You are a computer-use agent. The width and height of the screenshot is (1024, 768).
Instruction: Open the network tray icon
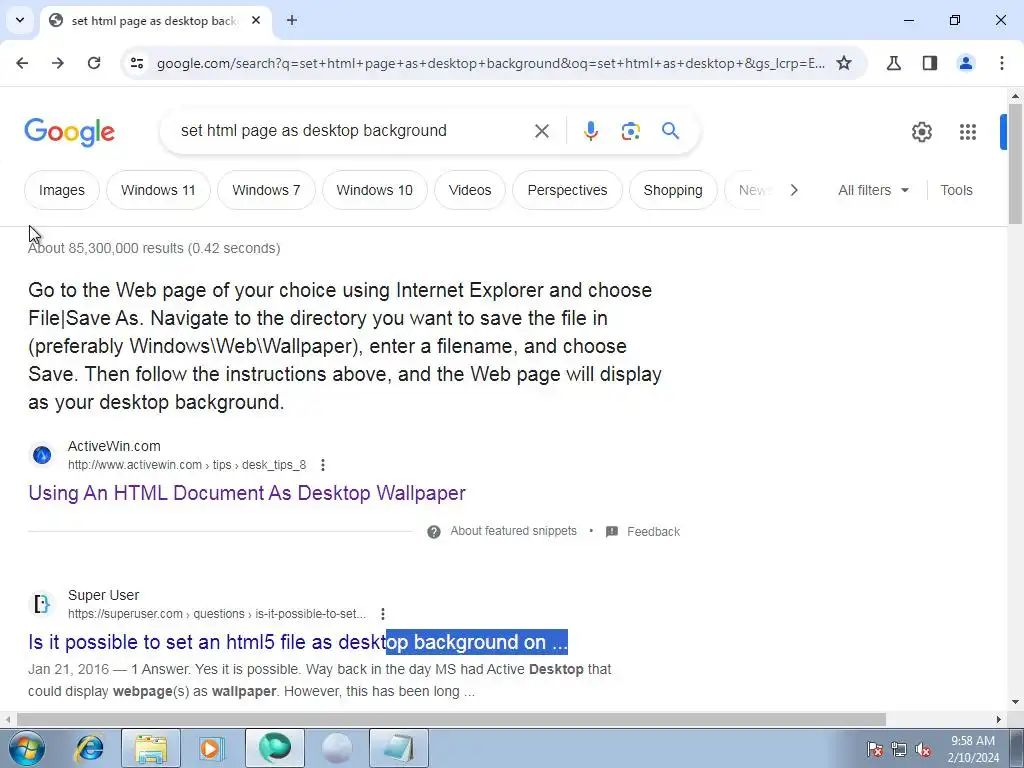(x=899, y=749)
